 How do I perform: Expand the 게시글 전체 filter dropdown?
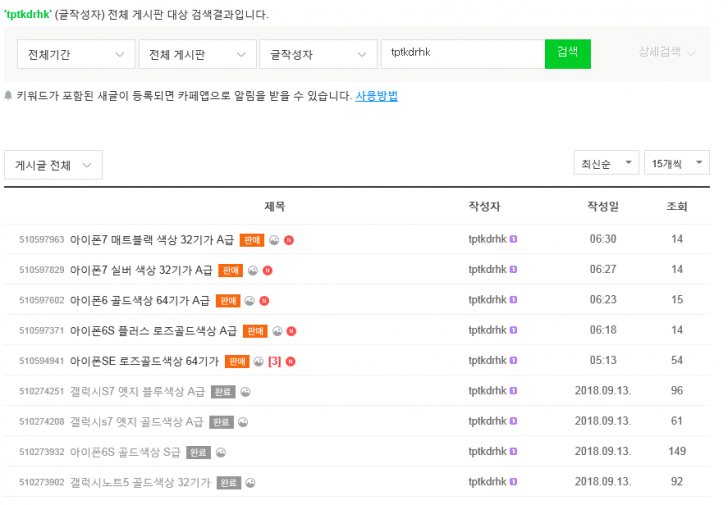[x=53, y=165]
